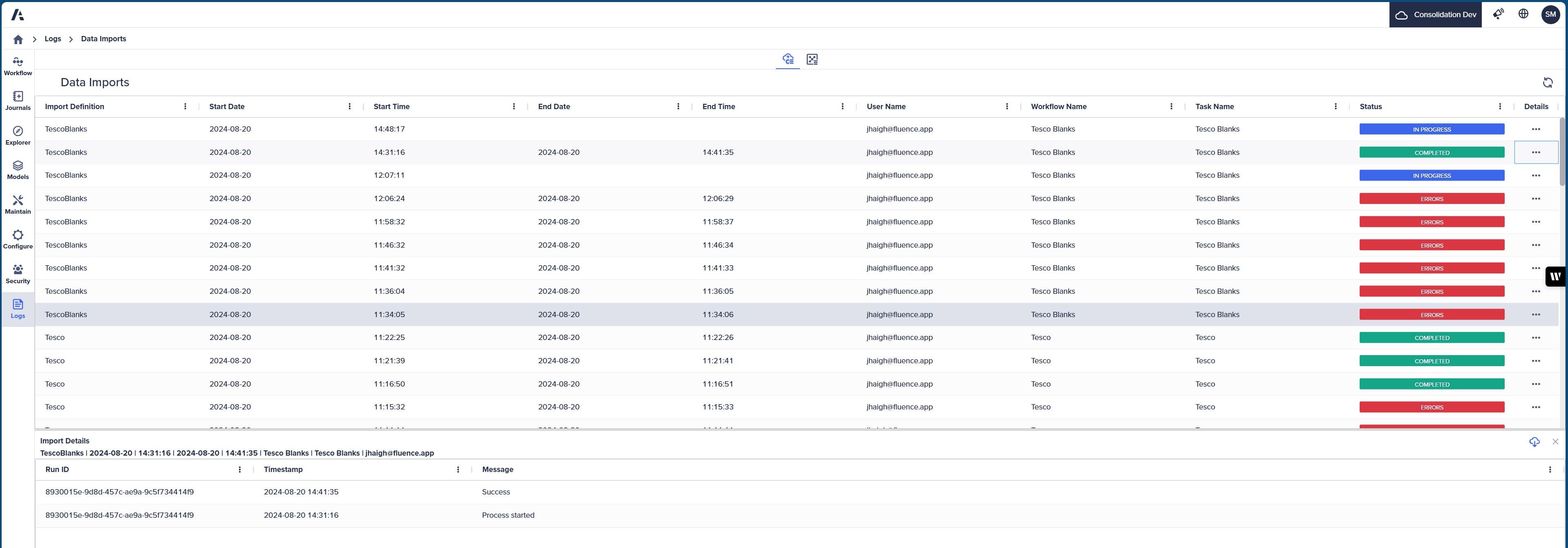This screenshot has width=1568, height=548.
Task: Click ERRORS badge for 12:06:24 row
Action: coord(1432,199)
